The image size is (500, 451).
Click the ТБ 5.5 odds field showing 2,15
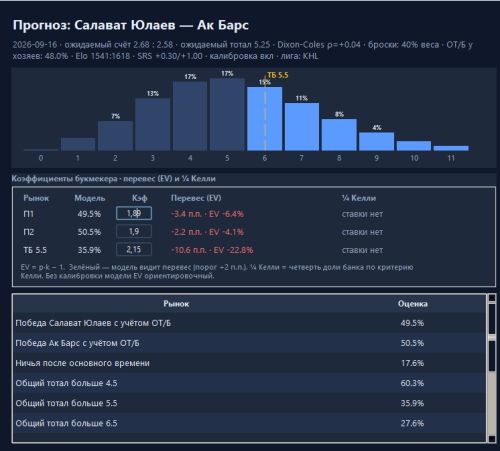134,249
